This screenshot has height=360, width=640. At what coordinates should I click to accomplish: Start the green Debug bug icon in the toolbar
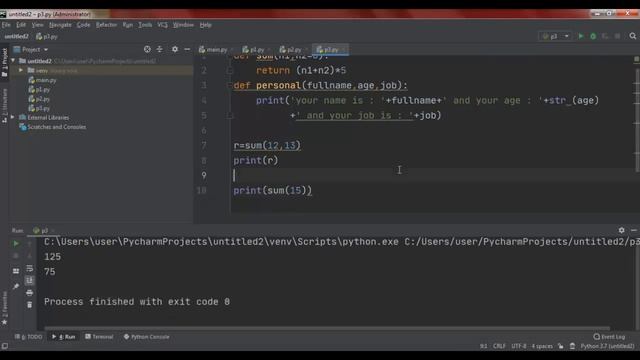pos(593,36)
